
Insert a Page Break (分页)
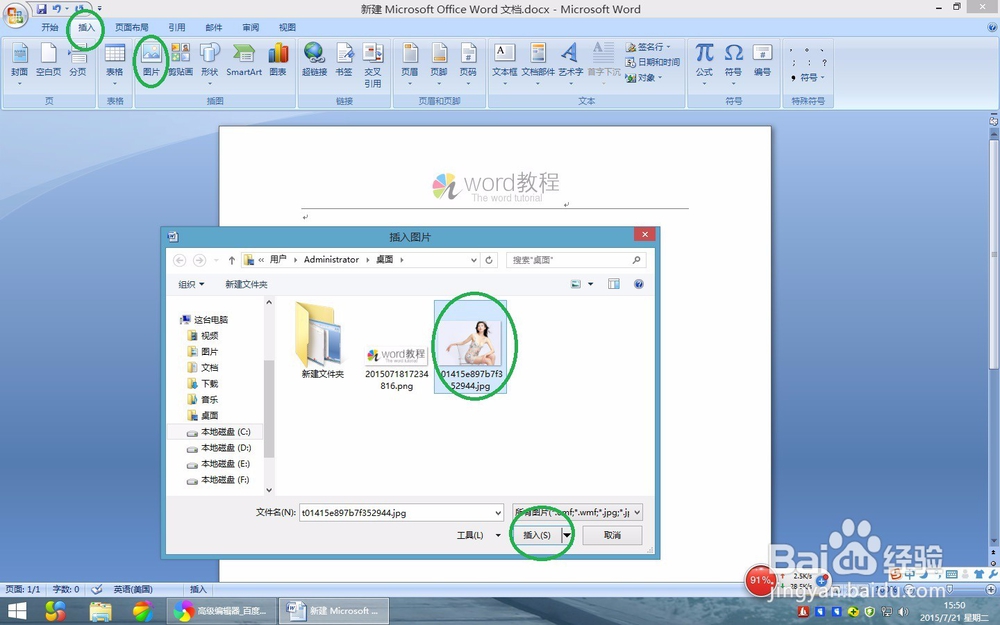tap(78, 61)
